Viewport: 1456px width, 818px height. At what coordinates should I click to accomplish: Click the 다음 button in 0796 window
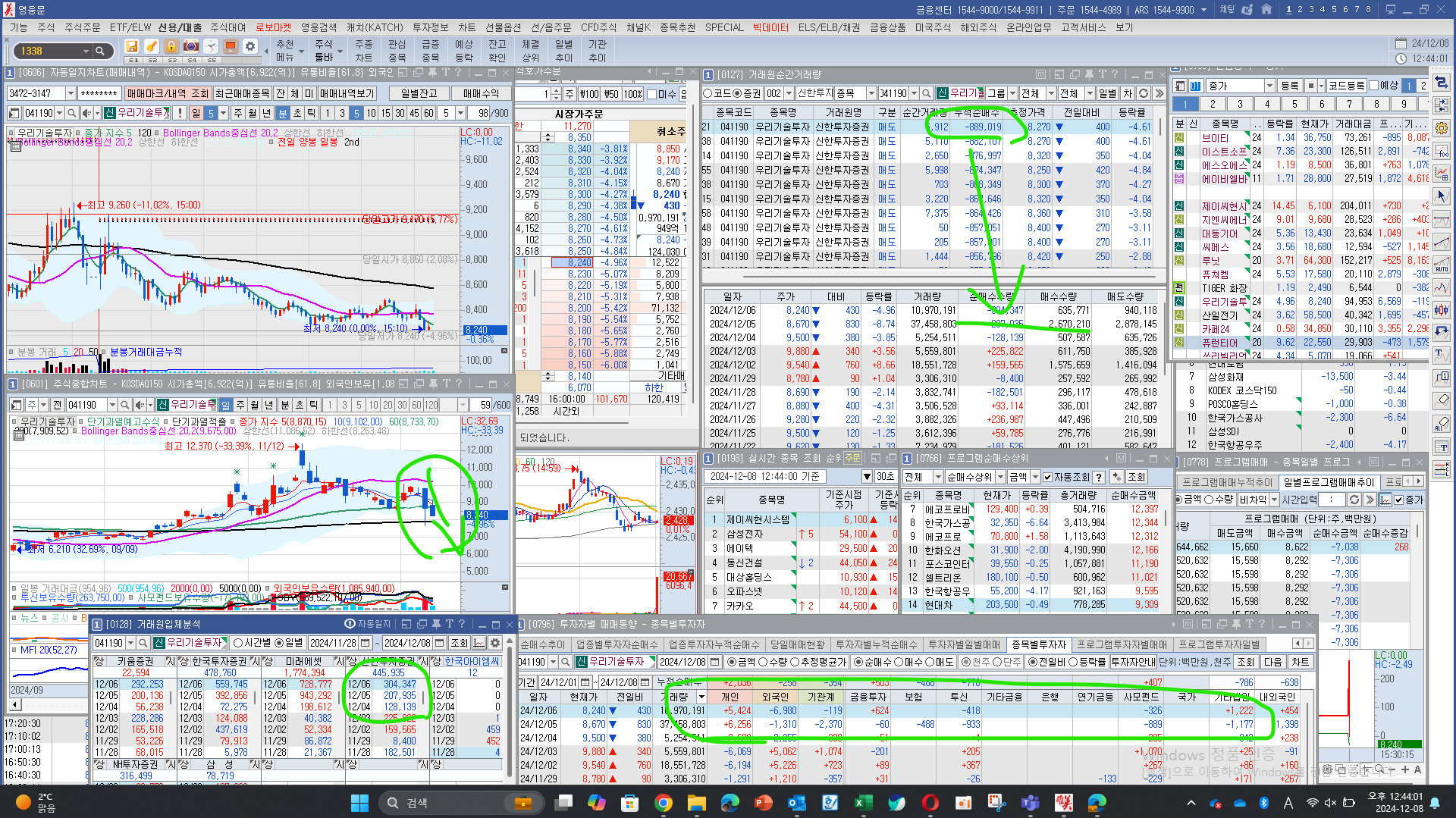[x=1272, y=662]
